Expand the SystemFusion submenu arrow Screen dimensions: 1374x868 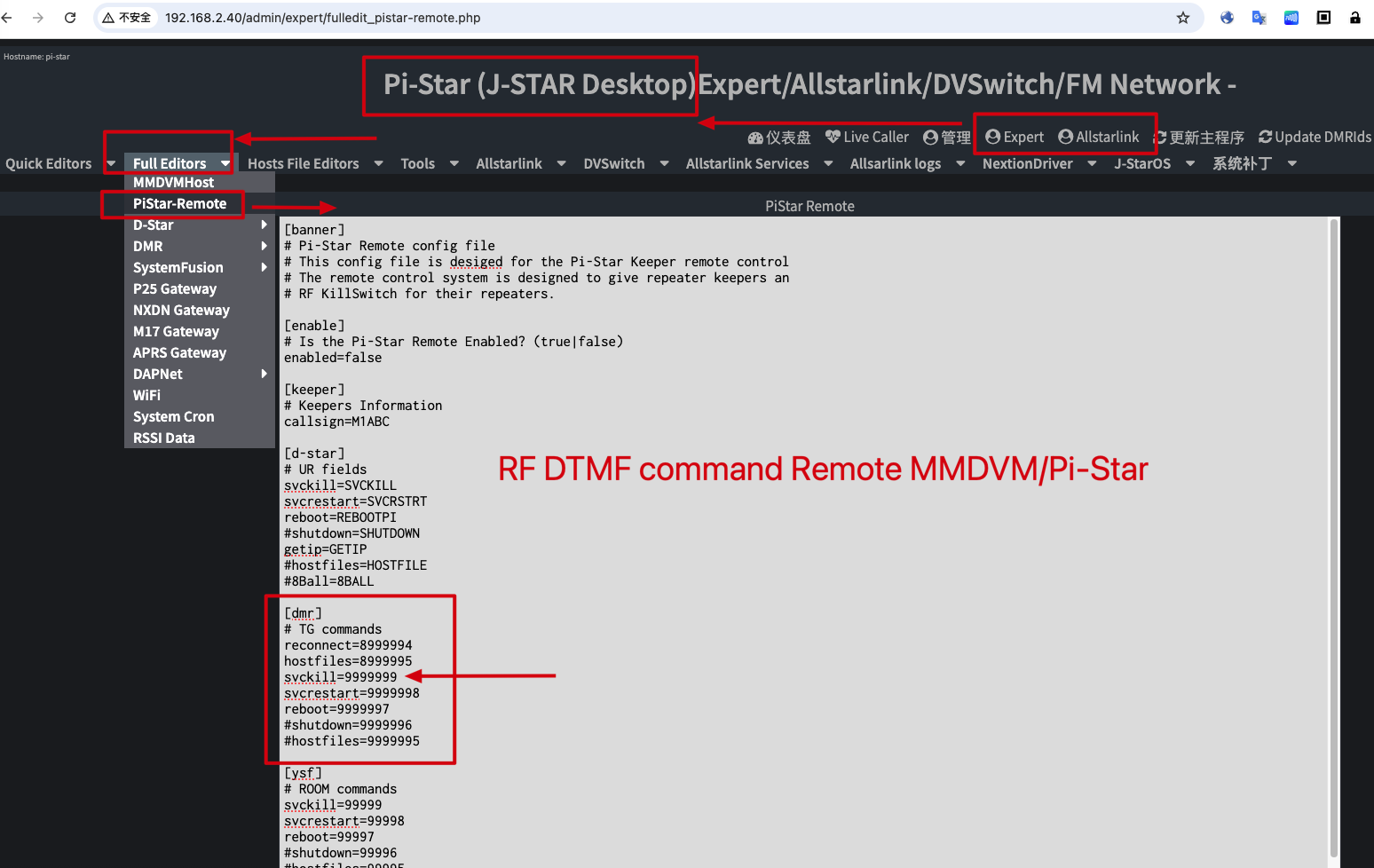click(x=265, y=267)
